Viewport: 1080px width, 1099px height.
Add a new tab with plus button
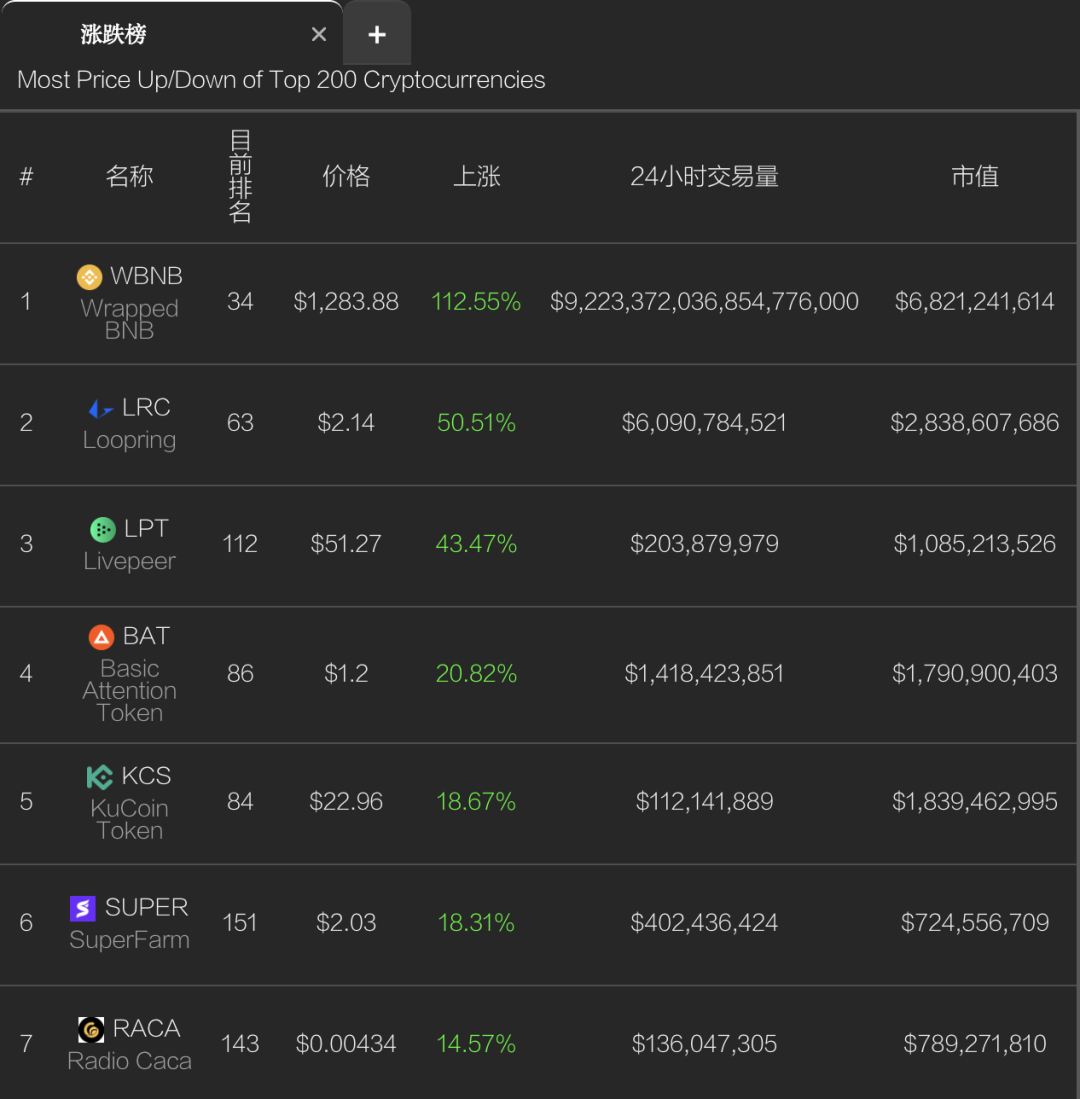pos(377,34)
